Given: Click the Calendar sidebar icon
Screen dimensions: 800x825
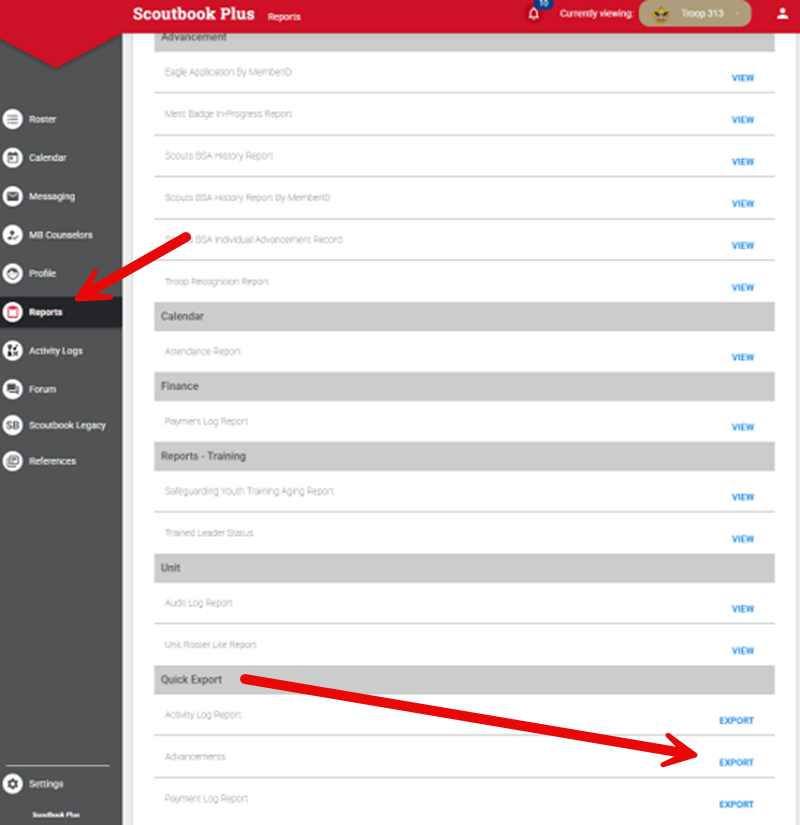Looking at the screenshot, I should pos(13,157).
